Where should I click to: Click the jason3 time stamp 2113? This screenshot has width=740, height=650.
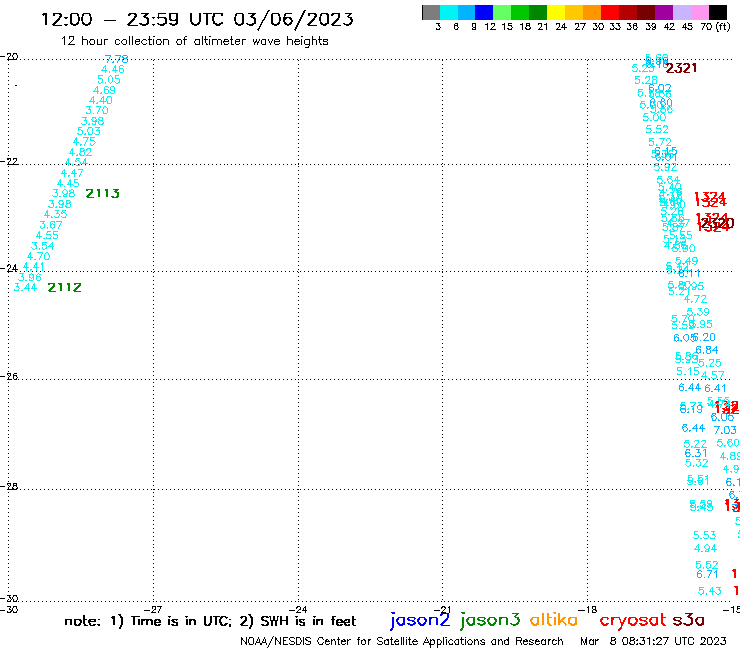[x=102, y=194]
